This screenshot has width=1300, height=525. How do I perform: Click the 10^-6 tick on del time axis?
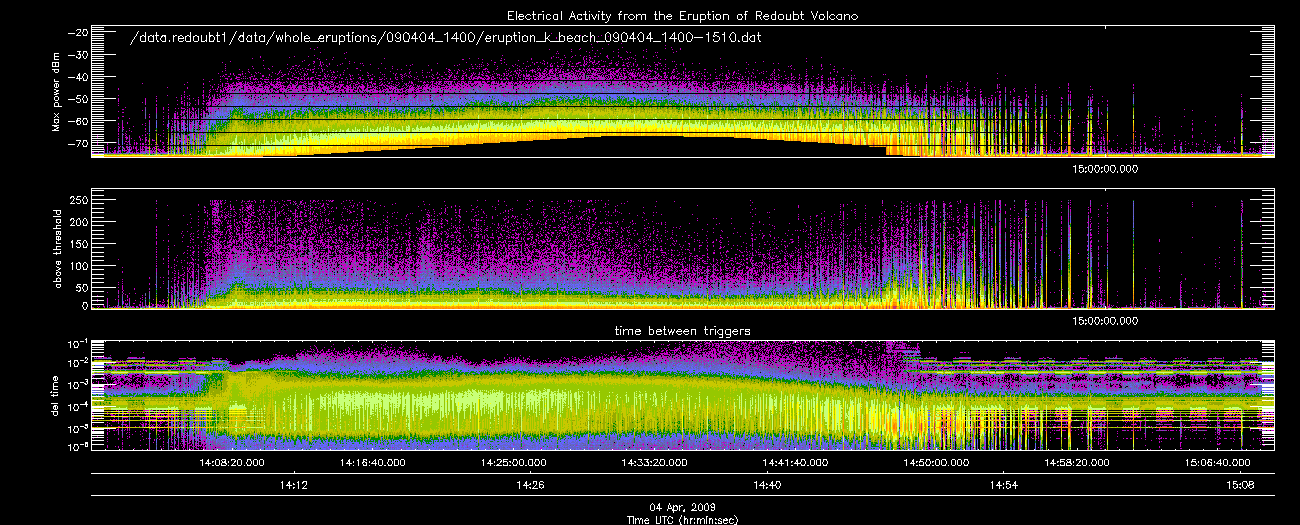[77, 447]
